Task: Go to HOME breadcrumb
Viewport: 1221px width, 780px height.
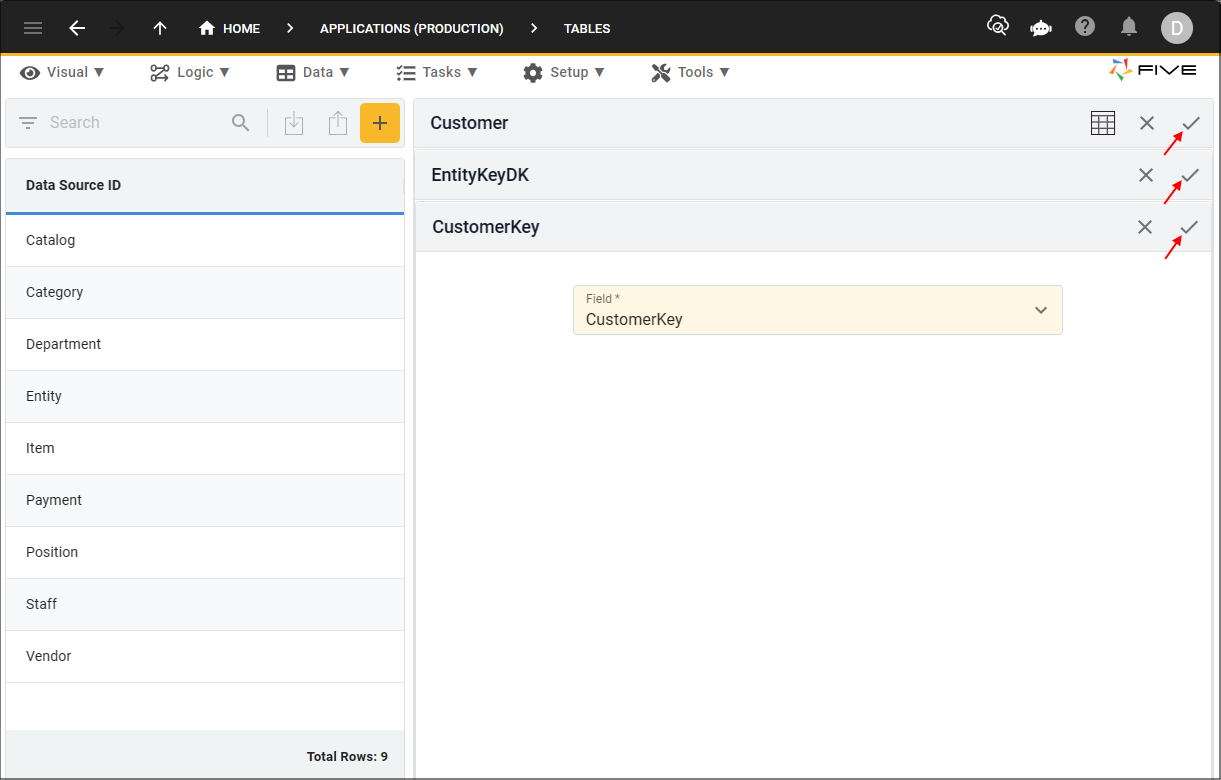Action: tap(229, 28)
